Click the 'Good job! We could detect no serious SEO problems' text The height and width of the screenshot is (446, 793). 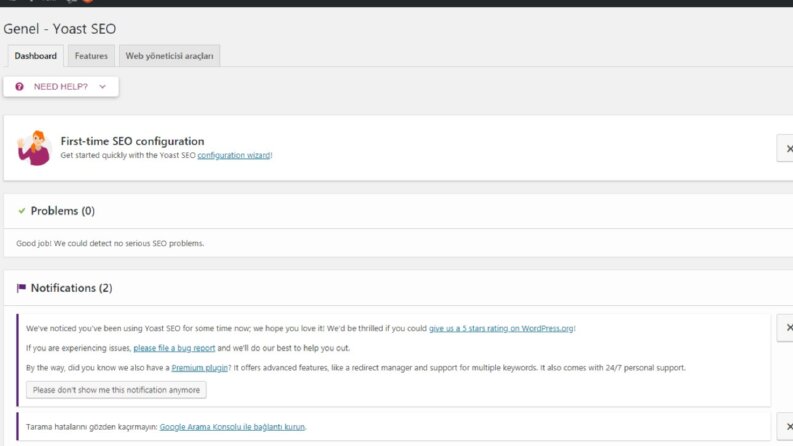110,243
